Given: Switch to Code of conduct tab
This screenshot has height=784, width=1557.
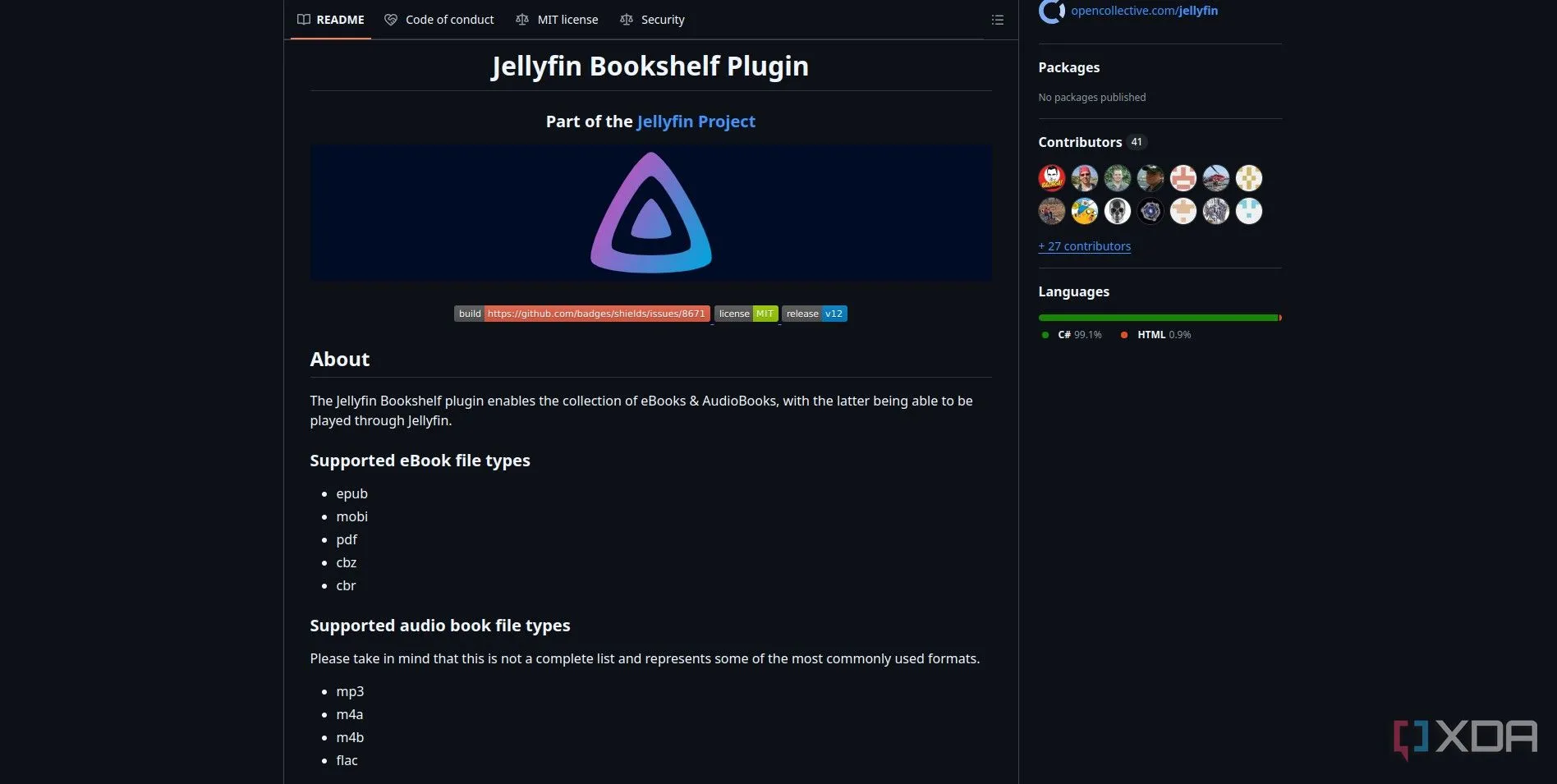Looking at the screenshot, I should pos(439,20).
